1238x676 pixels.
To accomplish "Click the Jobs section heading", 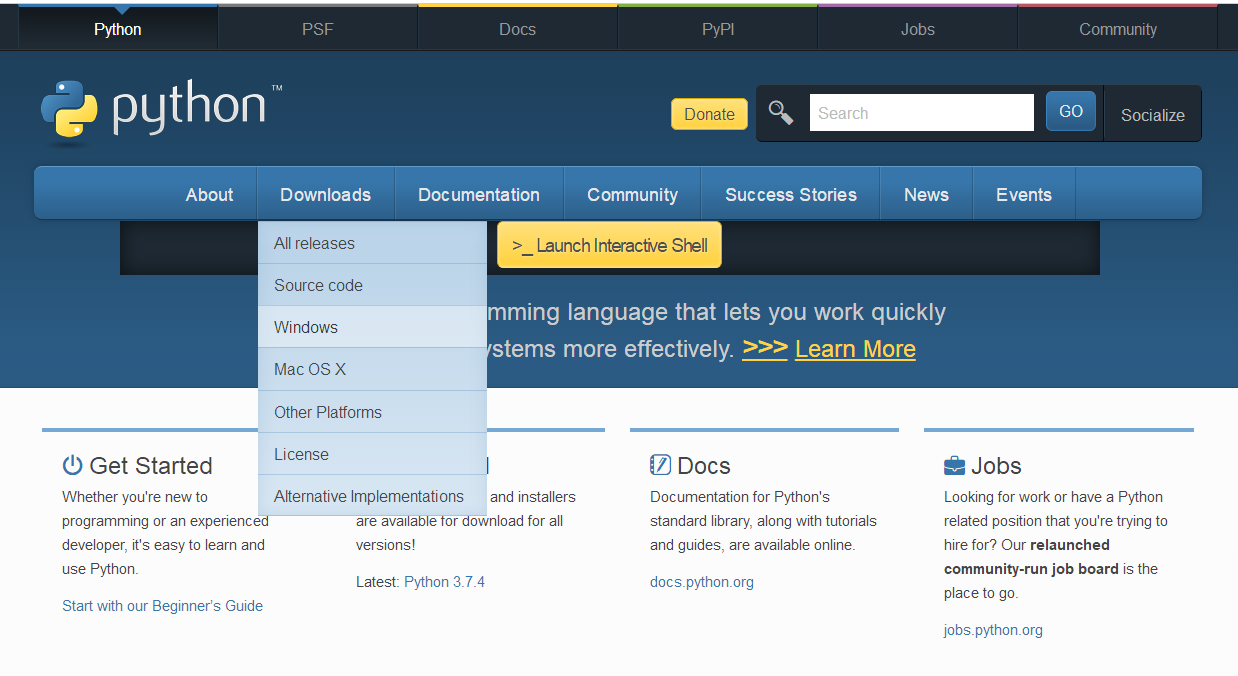I will click(x=996, y=466).
